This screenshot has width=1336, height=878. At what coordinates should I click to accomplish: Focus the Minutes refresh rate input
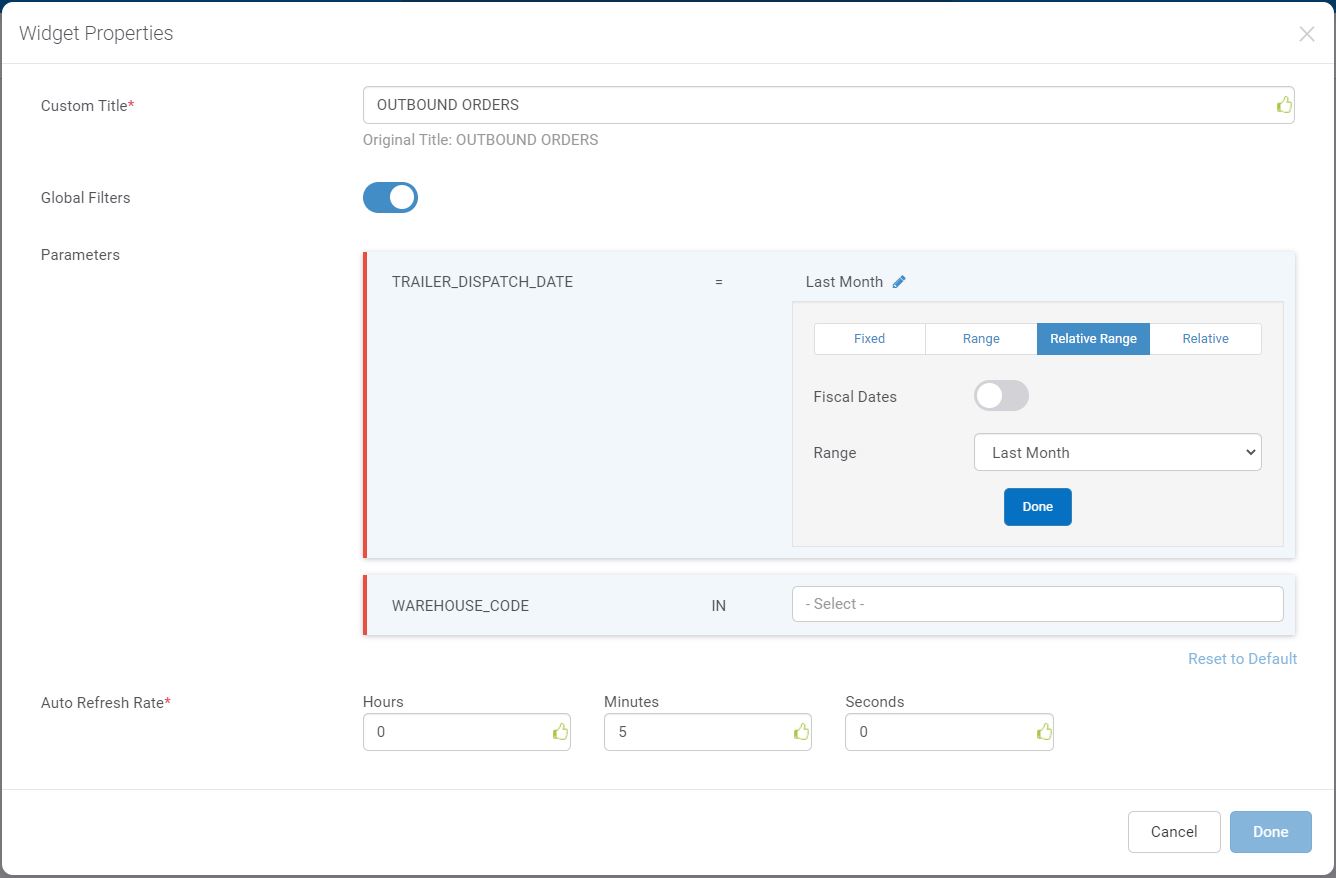(695, 732)
